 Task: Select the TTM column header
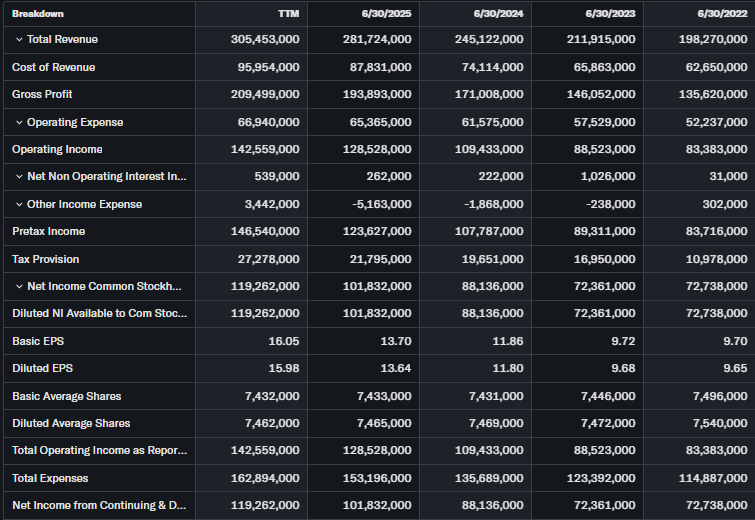pyautogui.click(x=288, y=13)
